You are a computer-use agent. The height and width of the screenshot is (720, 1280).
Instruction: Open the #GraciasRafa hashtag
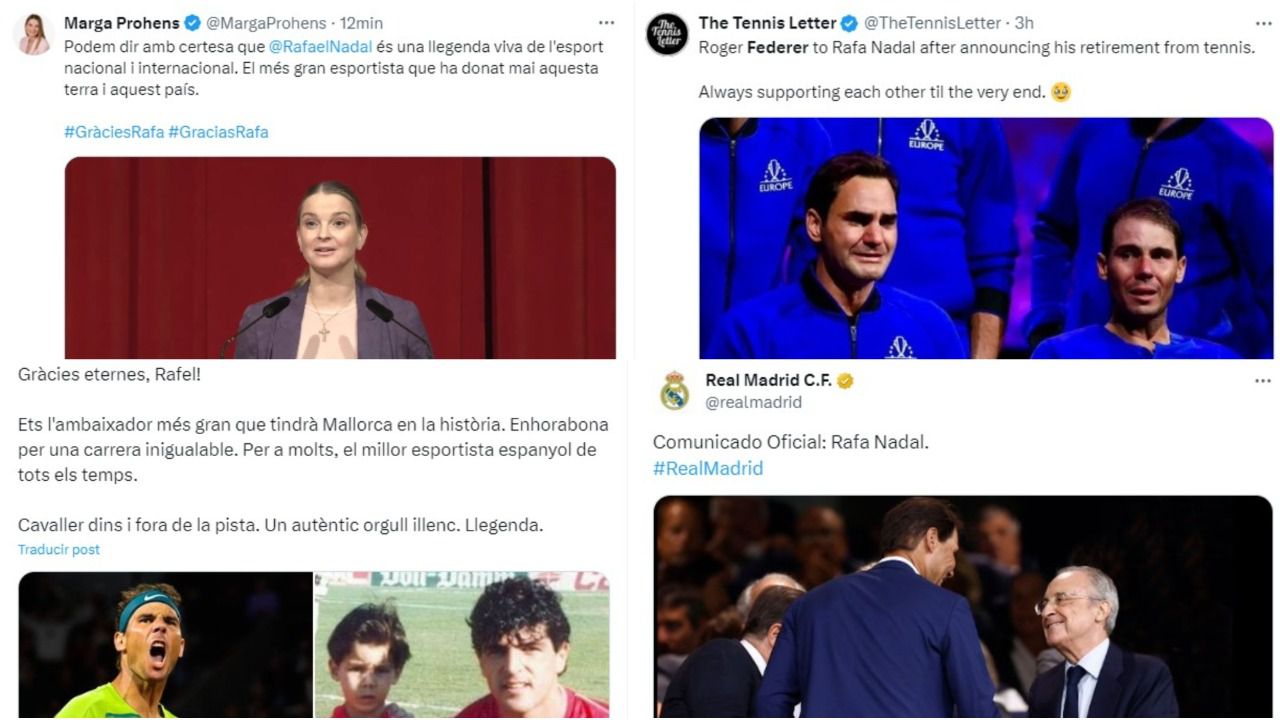[x=218, y=132]
